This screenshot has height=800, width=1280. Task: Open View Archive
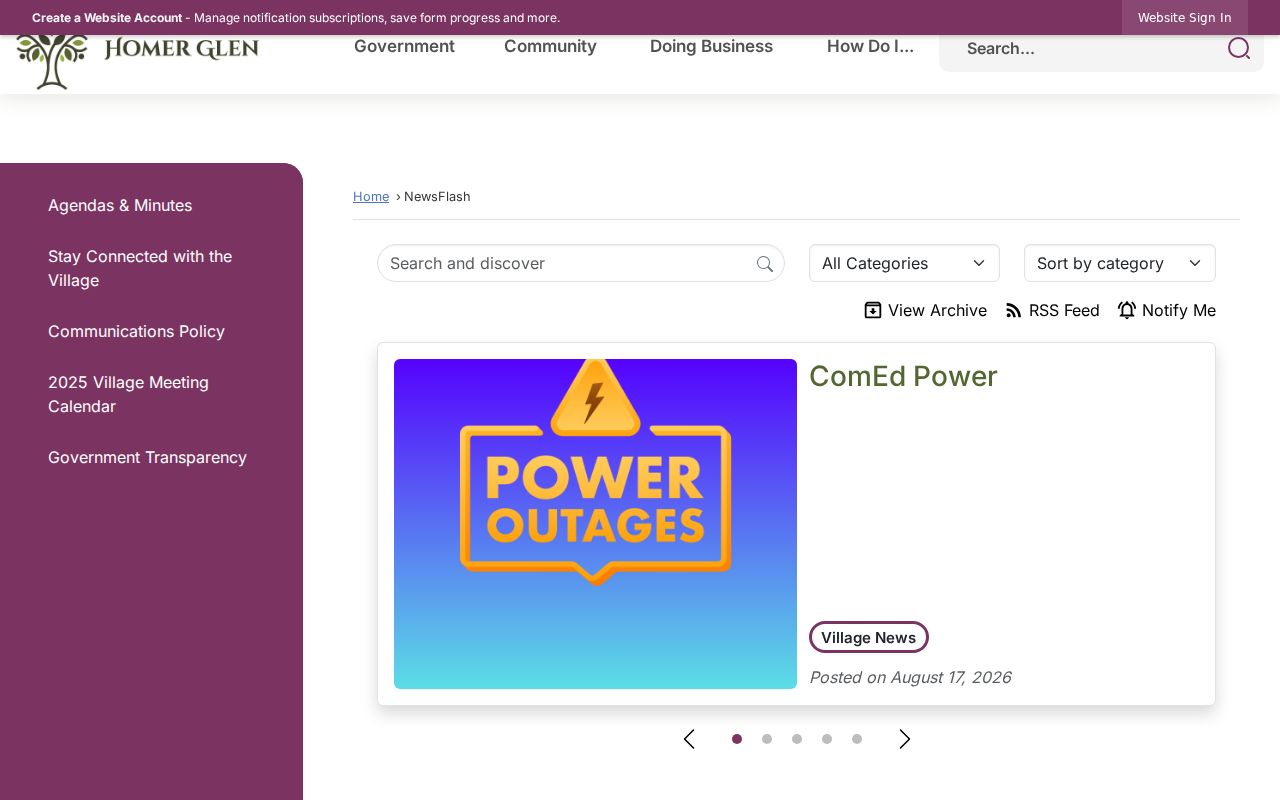click(x=925, y=310)
